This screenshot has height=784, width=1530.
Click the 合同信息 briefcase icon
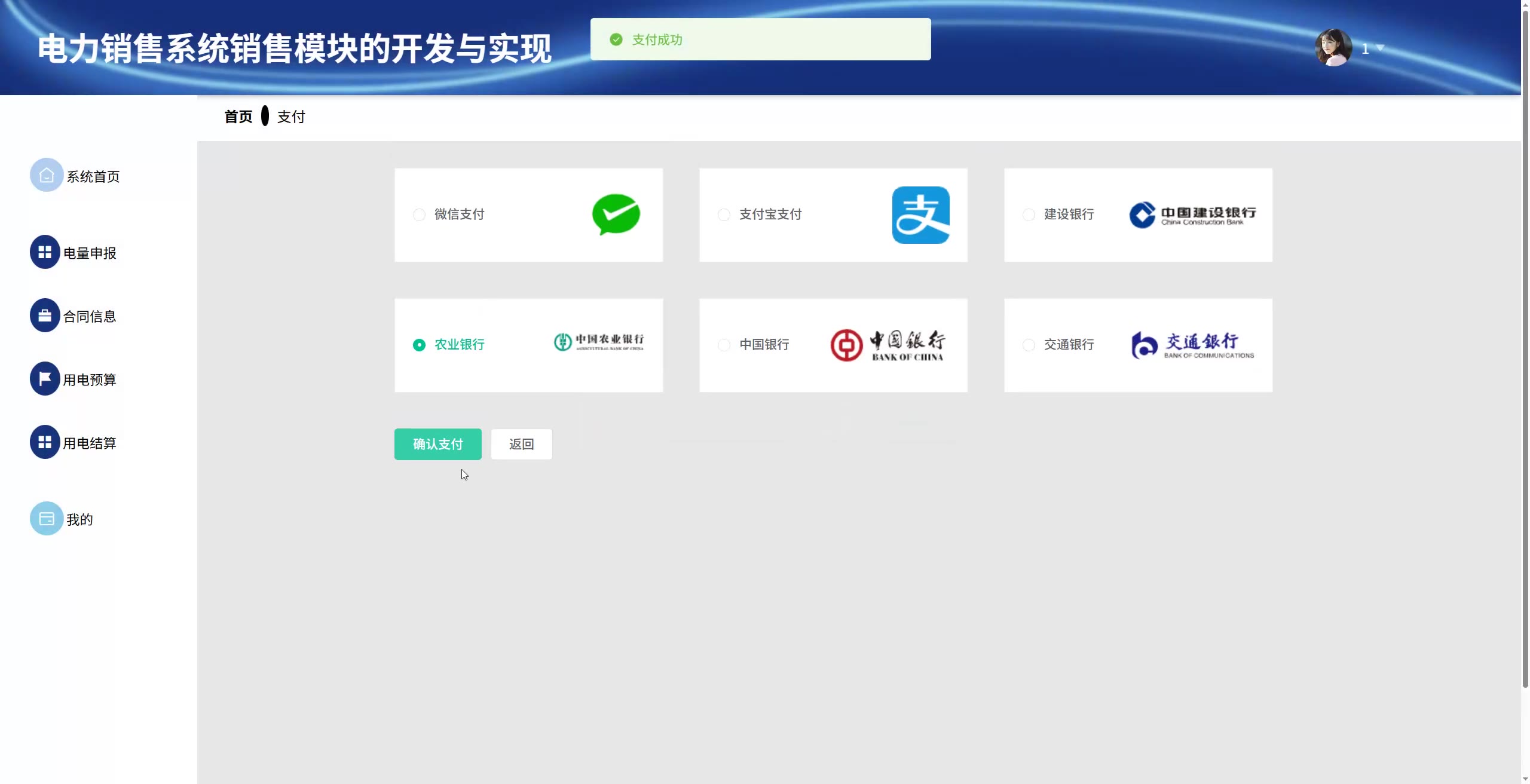point(45,316)
